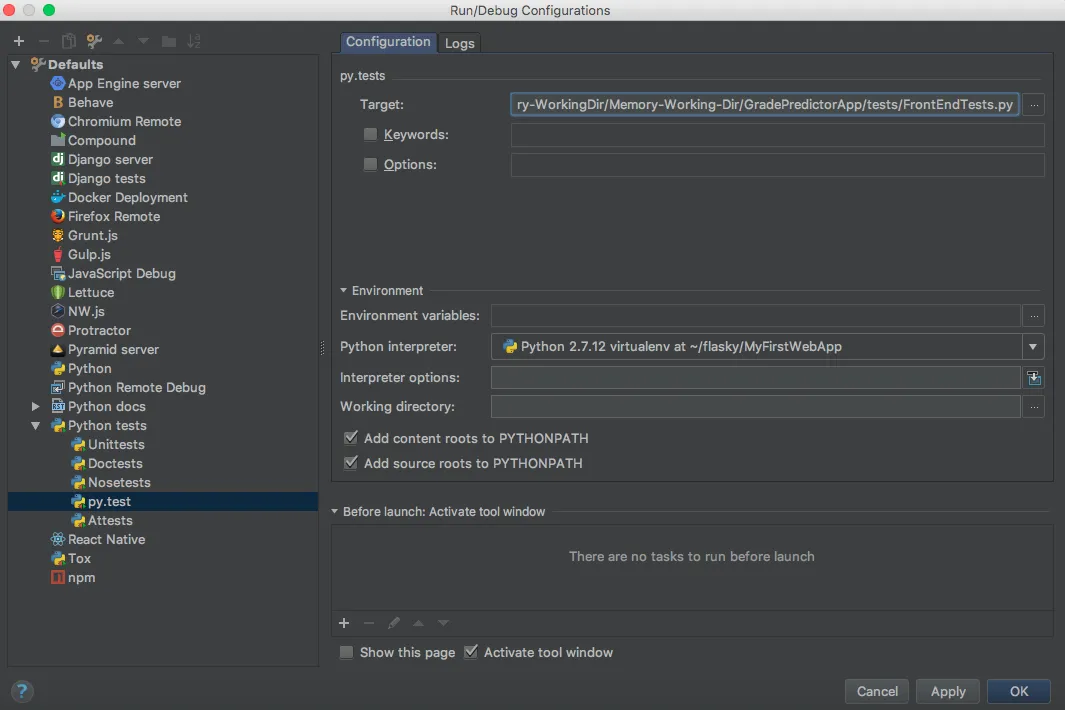Select Behave default configuration
The height and width of the screenshot is (710, 1065).
pyautogui.click(x=90, y=103)
